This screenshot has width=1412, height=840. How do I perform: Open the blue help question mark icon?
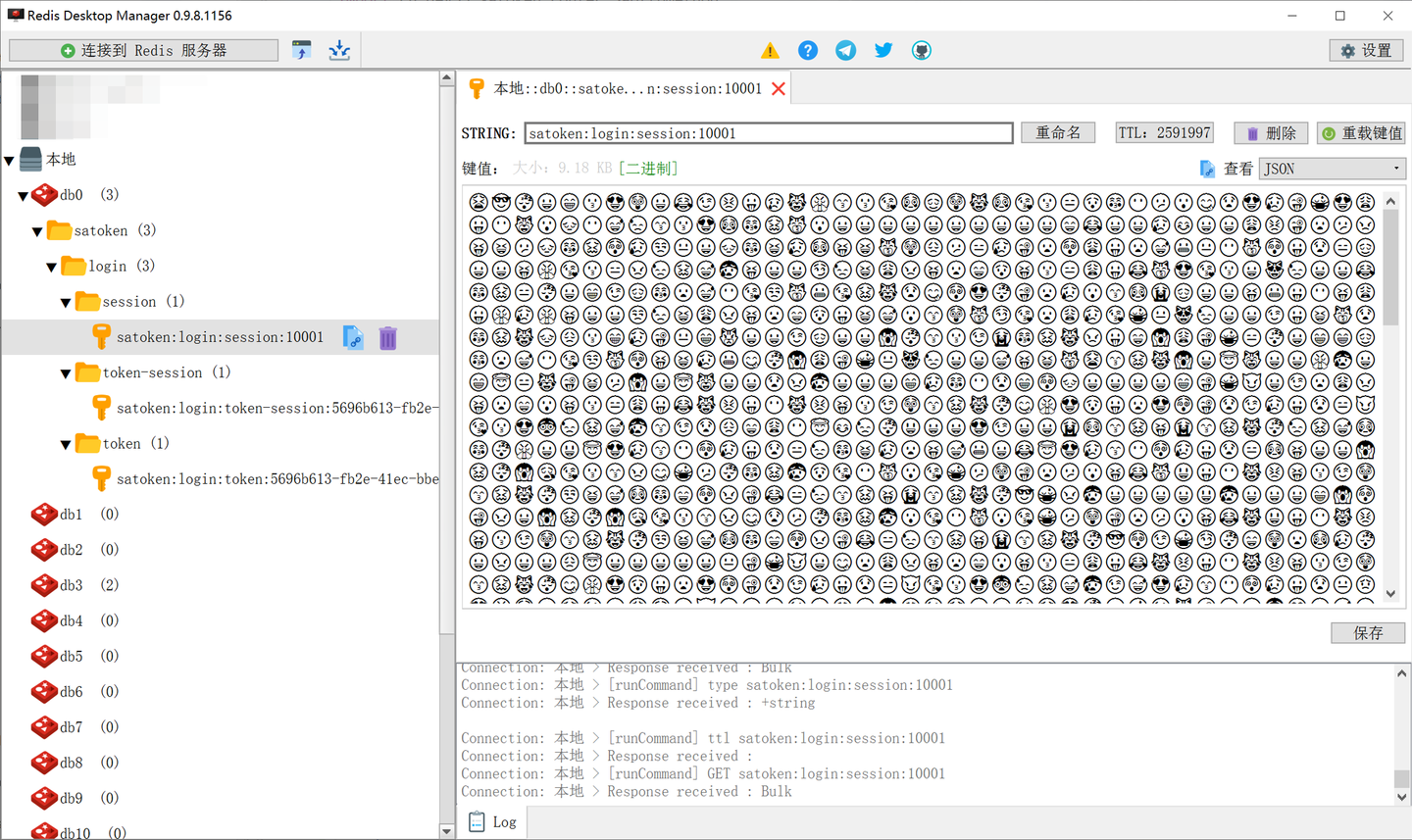808,51
